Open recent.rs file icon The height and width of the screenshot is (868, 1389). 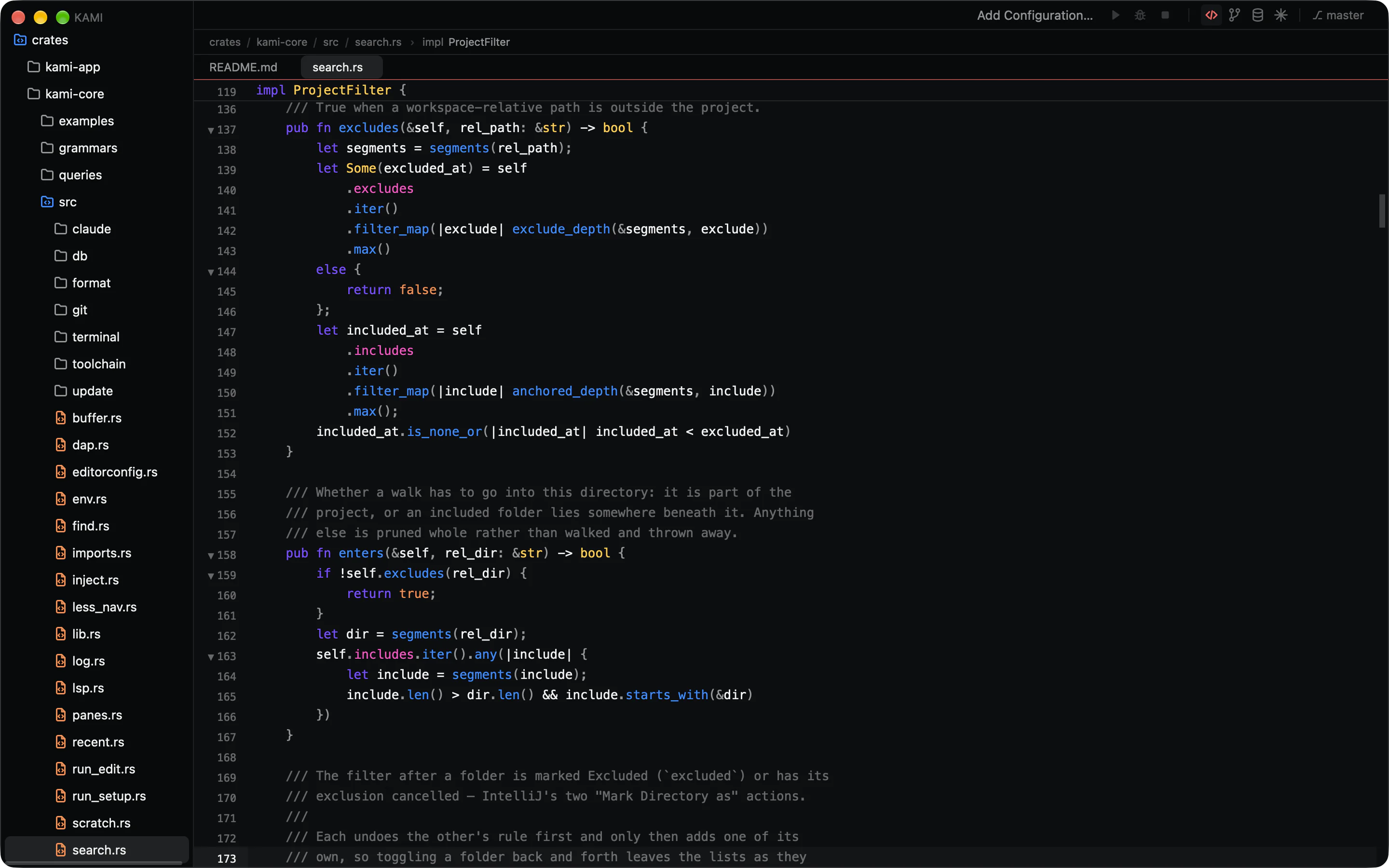[60, 742]
